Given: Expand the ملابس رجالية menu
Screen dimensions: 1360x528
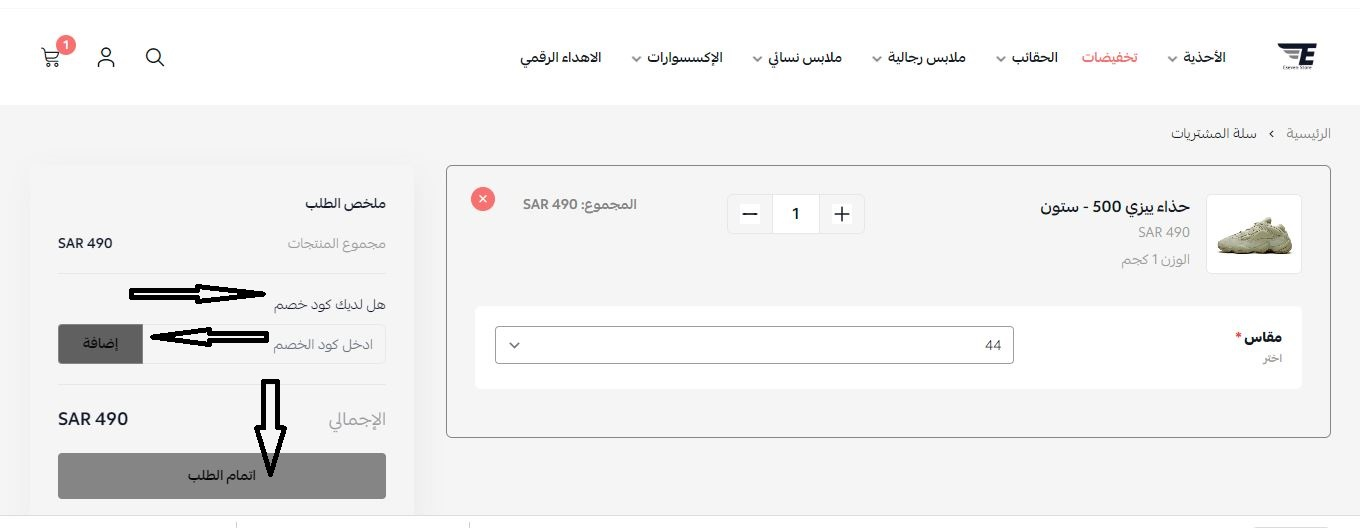Looking at the screenshot, I should 919,58.
